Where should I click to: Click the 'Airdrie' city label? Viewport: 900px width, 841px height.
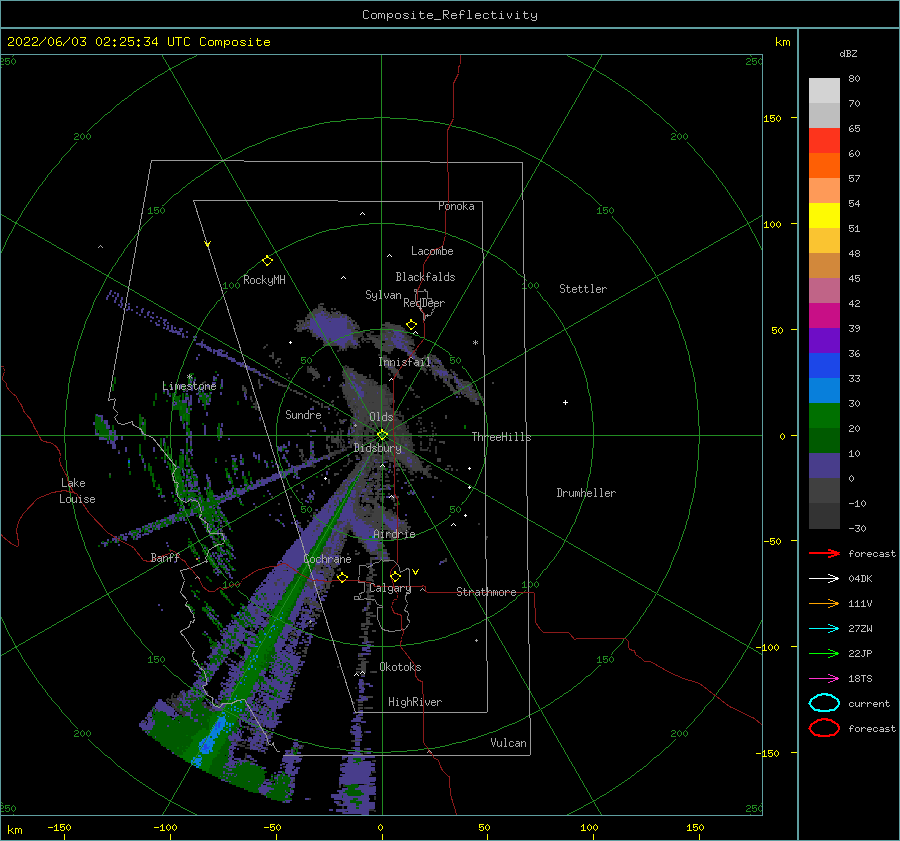tap(394, 534)
